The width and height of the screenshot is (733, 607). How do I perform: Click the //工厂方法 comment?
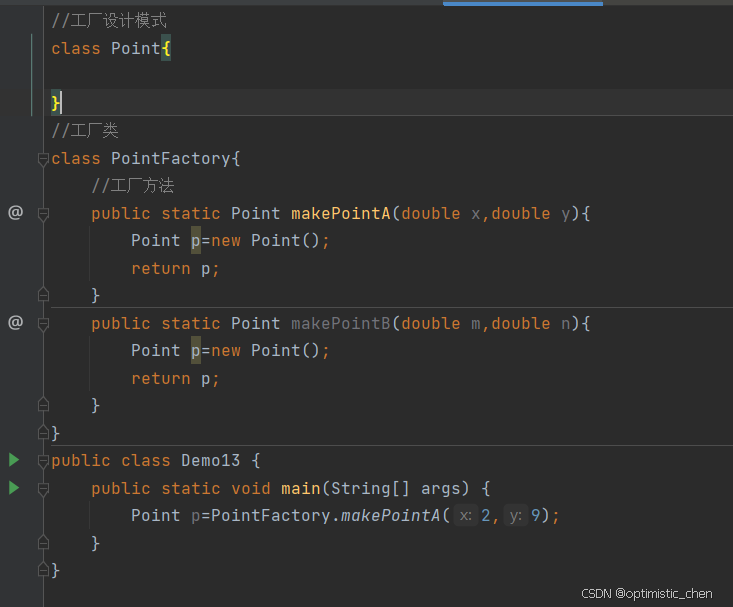133,186
